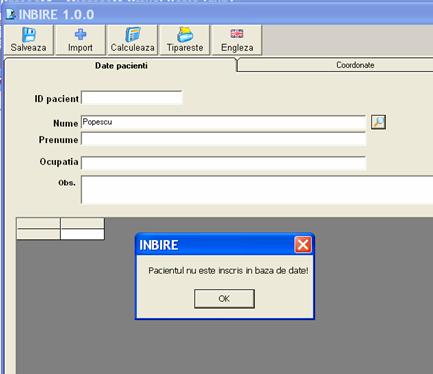Viewport: 433px width, 374px height.
Task: Click into the Nume field containing Popescu
Action: tap(223, 123)
